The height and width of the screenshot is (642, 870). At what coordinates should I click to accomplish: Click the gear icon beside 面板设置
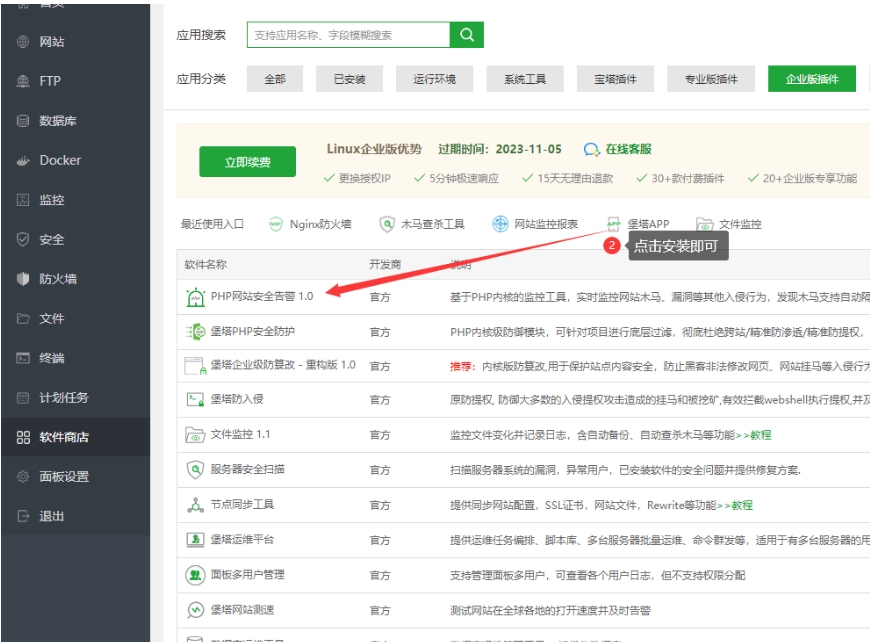[23, 477]
